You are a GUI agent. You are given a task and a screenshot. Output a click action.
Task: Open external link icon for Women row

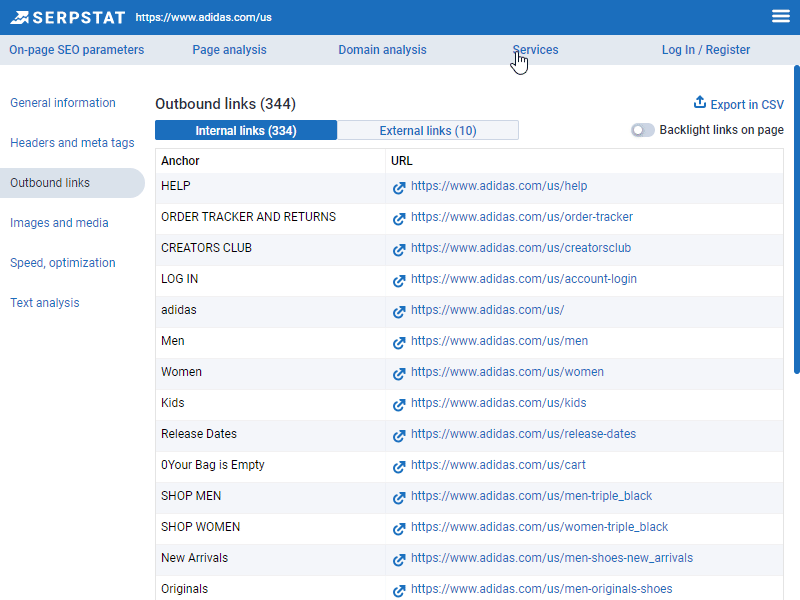pos(399,373)
